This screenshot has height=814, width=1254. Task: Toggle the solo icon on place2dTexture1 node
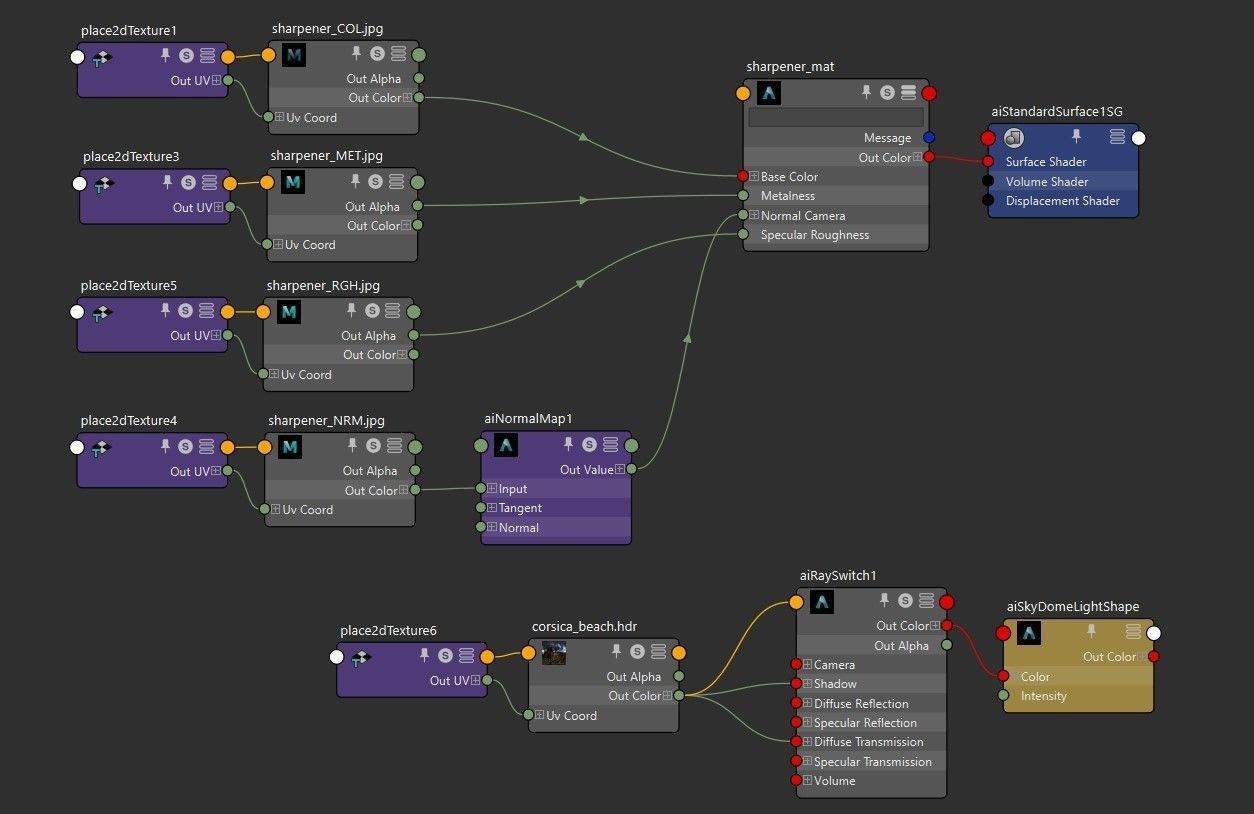click(x=187, y=57)
